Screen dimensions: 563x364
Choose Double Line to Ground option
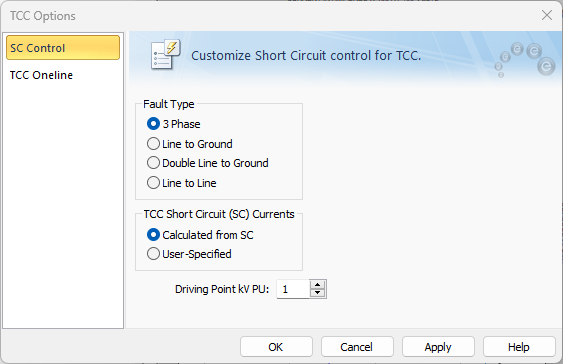tap(208, 163)
